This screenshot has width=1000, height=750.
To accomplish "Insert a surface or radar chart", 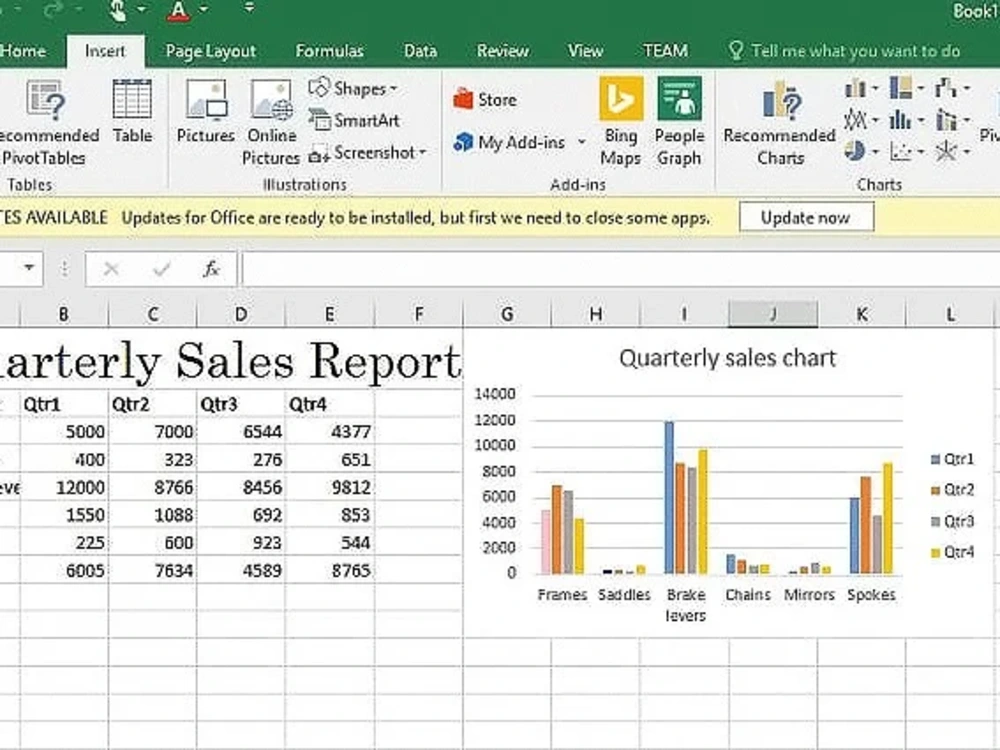I will click(x=953, y=151).
